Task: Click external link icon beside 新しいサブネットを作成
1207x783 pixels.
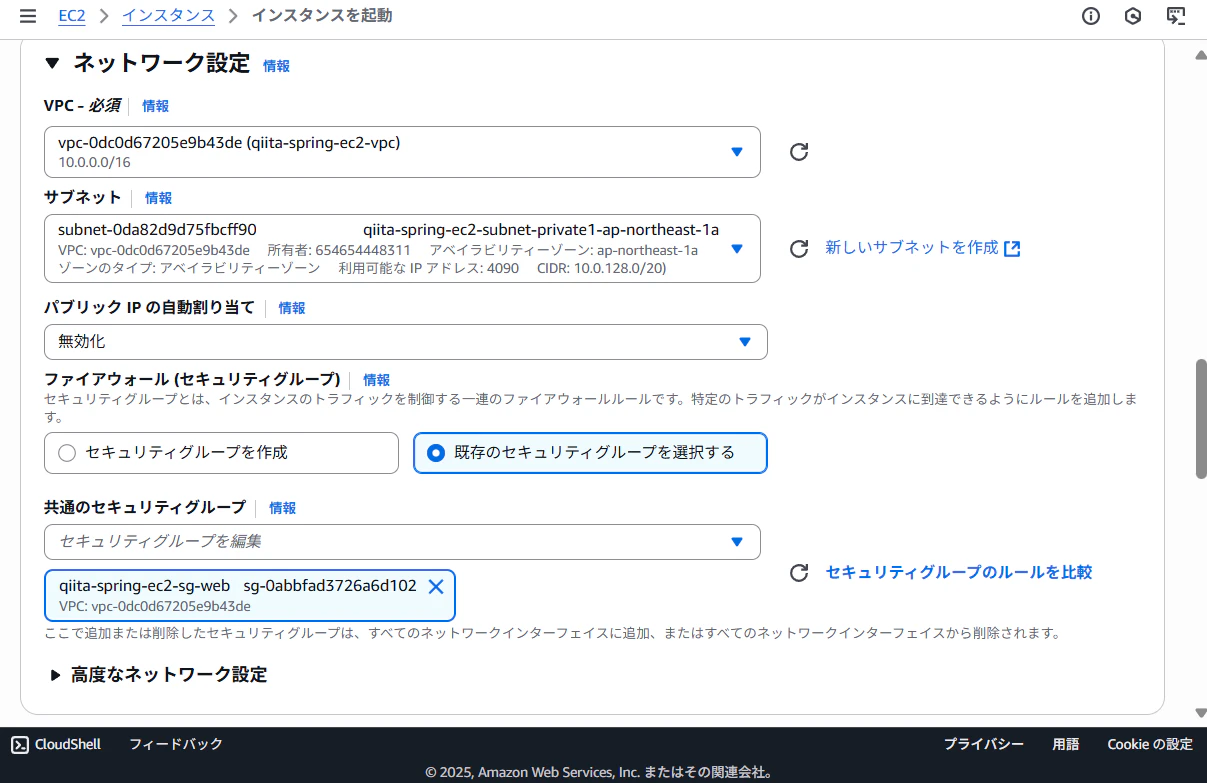Action: (1012, 249)
